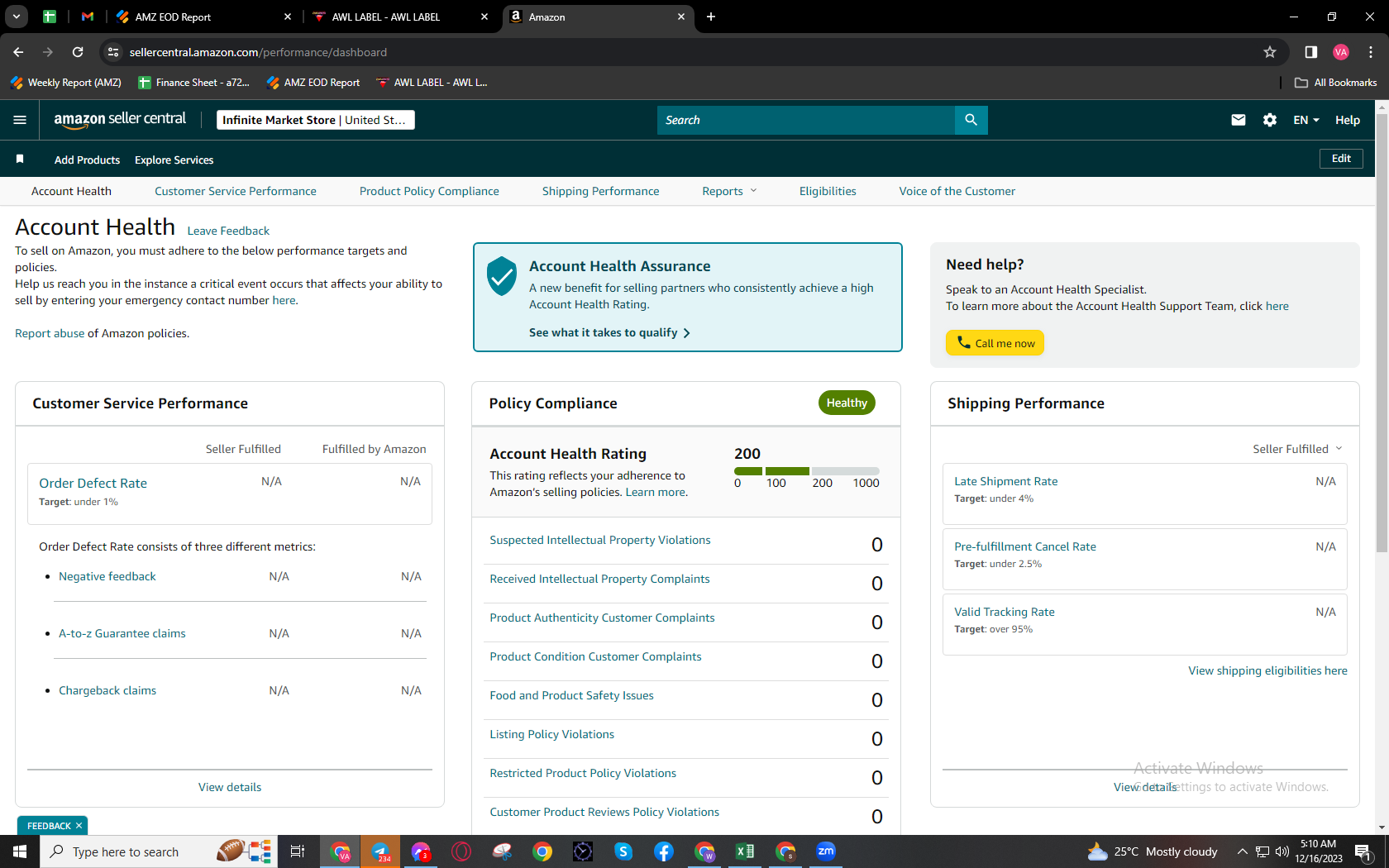
Task: Switch to the Account Health tab
Action: [x=71, y=191]
